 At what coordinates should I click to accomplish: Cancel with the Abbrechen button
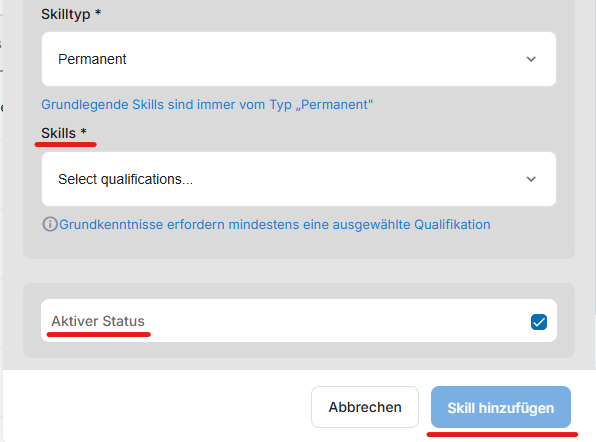coord(365,407)
